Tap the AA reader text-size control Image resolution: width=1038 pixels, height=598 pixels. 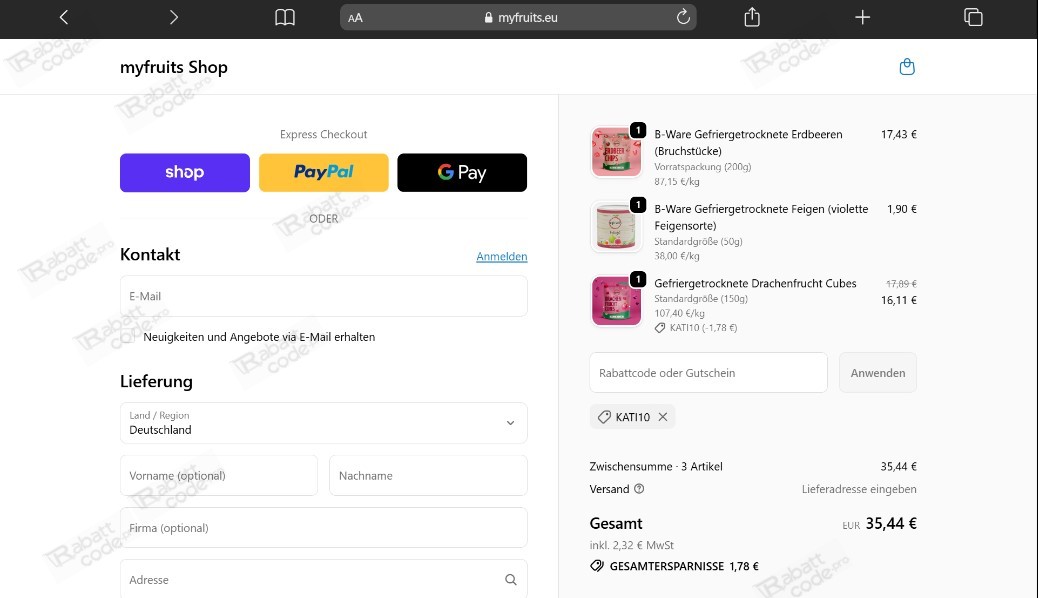[x=355, y=18]
